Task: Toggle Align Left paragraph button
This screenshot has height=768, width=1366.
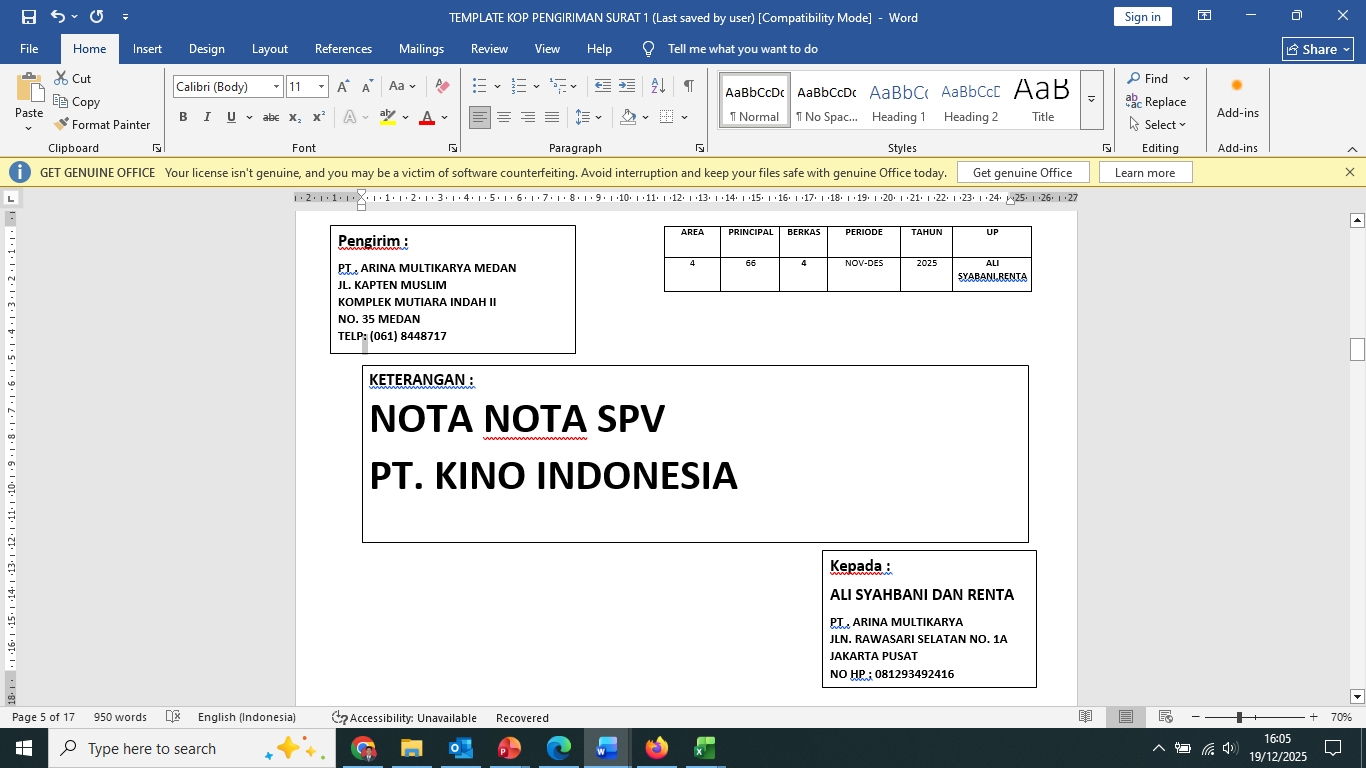Action: pyautogui.click(x=480, y=117)
